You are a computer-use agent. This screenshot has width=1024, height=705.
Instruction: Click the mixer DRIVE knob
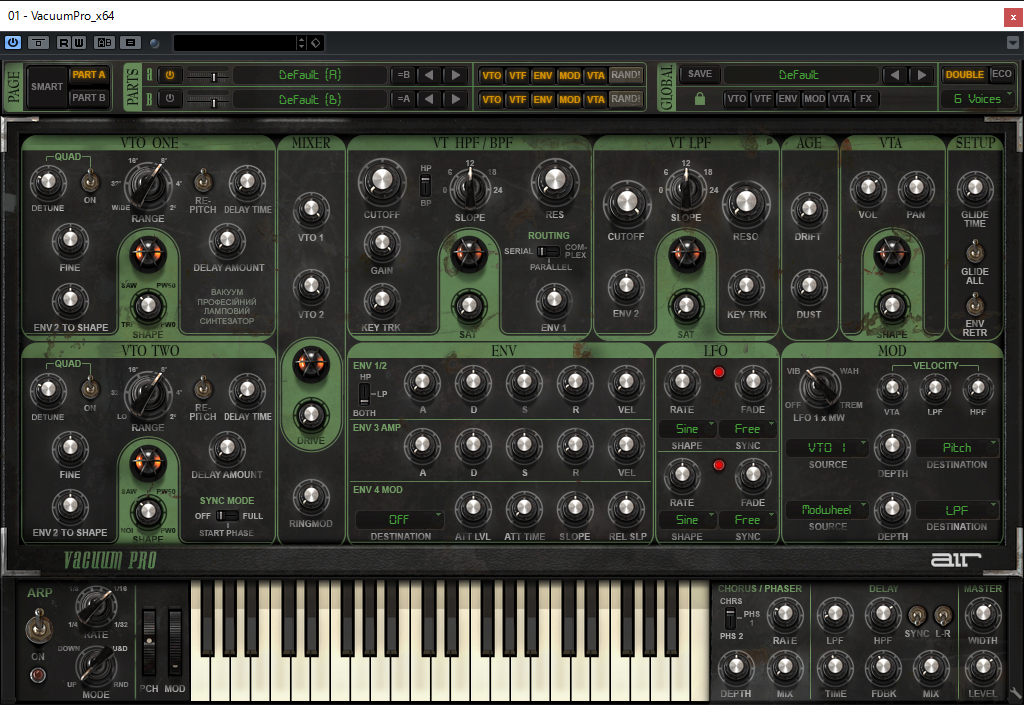point(312,414)
